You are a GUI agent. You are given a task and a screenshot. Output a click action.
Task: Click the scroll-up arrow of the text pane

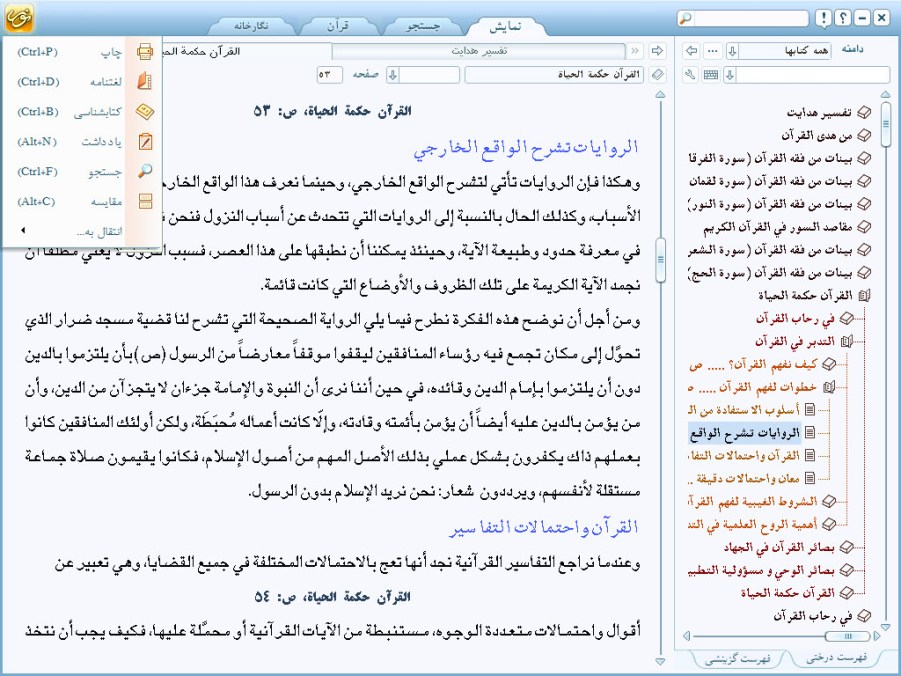pyautogui.click(x=660, y=94)
